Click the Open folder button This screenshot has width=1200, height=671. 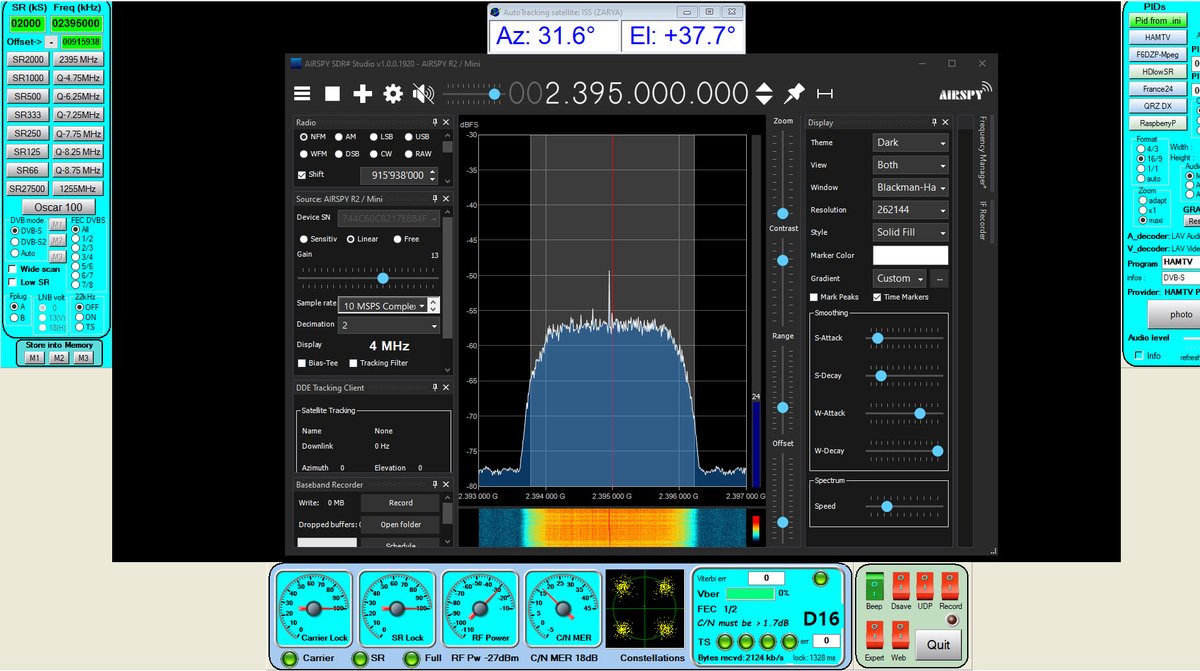[400, 524]
